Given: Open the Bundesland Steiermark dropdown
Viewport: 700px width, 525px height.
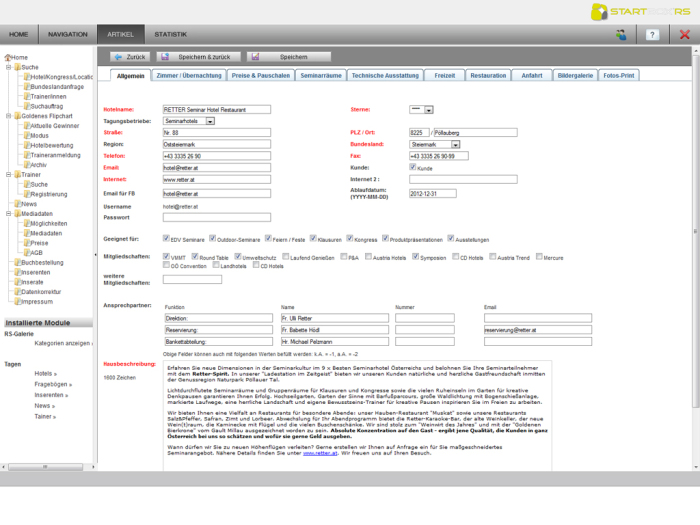Looking at the screenshot, I should (435, 145).
